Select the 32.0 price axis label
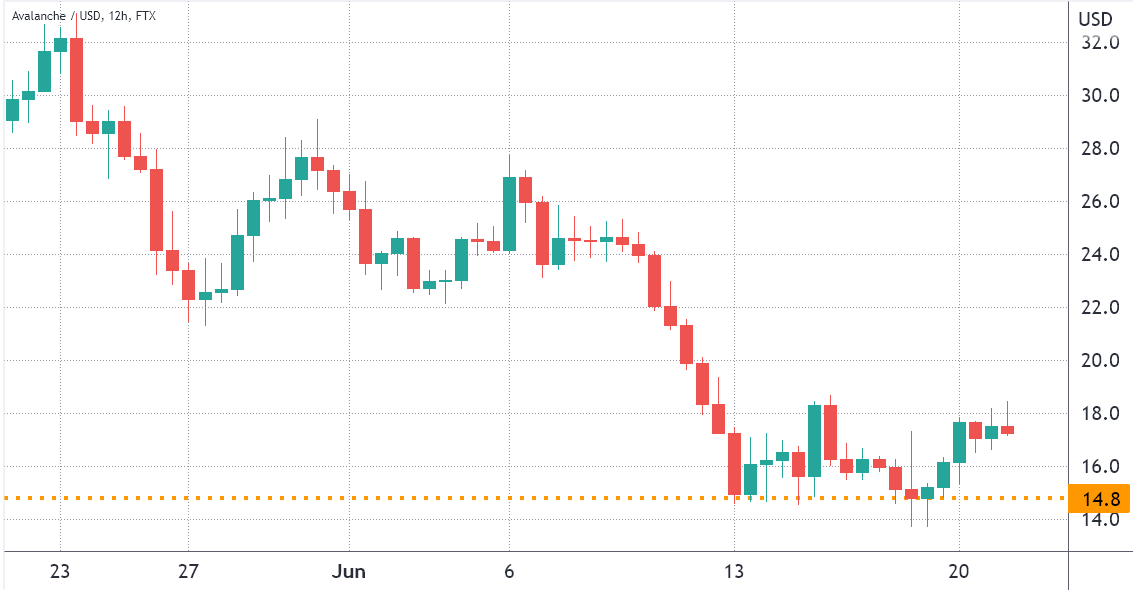 [x=1100, y=43]
